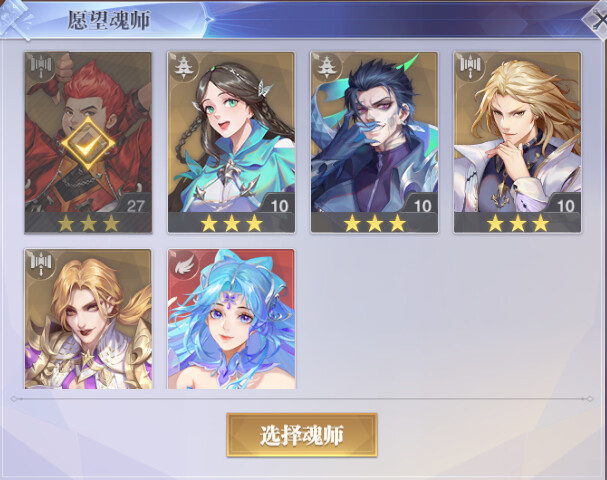
Task: Click the pagoda emblem on the green-eyed girl card
Action: (x=184, y=67)
